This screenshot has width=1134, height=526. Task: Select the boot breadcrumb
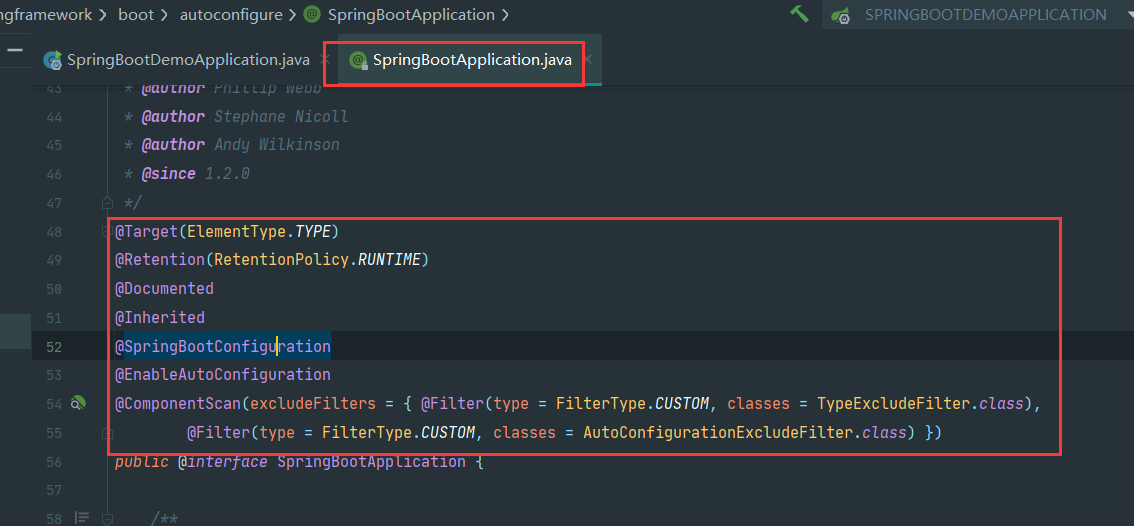tap(135, 14)
